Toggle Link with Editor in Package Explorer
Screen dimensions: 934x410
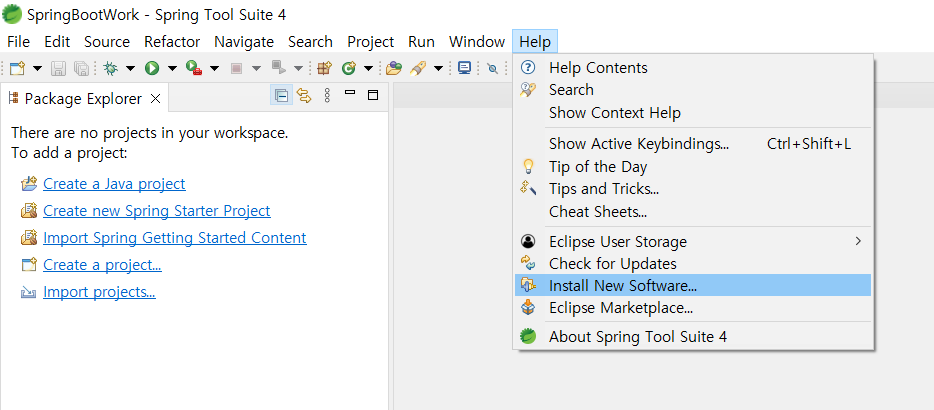pos(304,95)
